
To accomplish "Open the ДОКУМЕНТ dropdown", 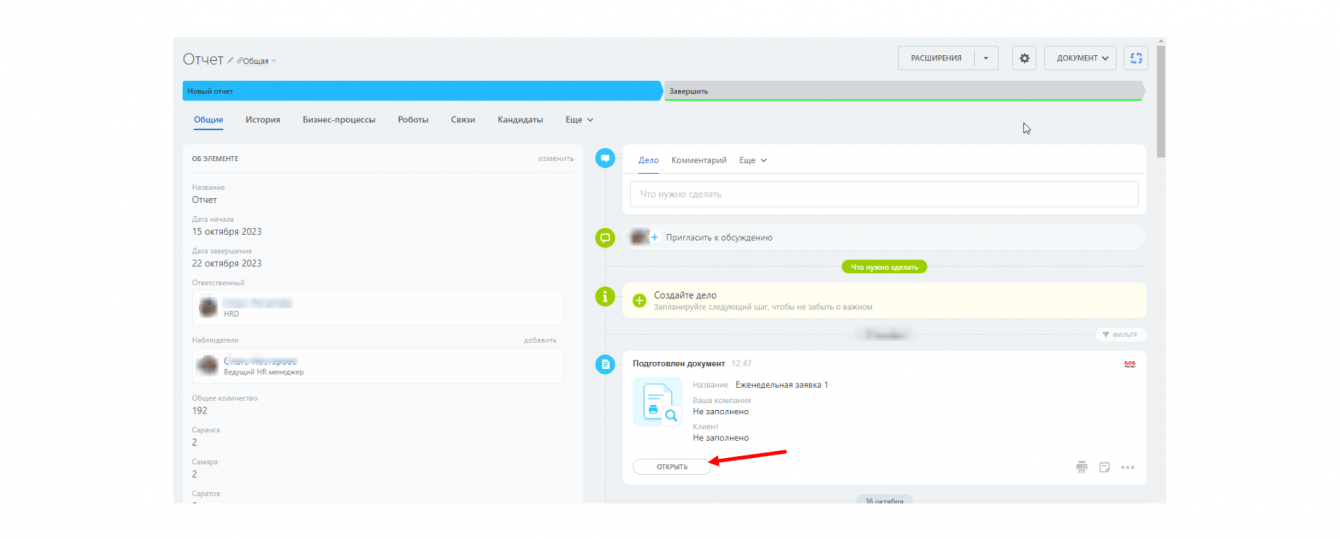I will (x=1080, y=58).
